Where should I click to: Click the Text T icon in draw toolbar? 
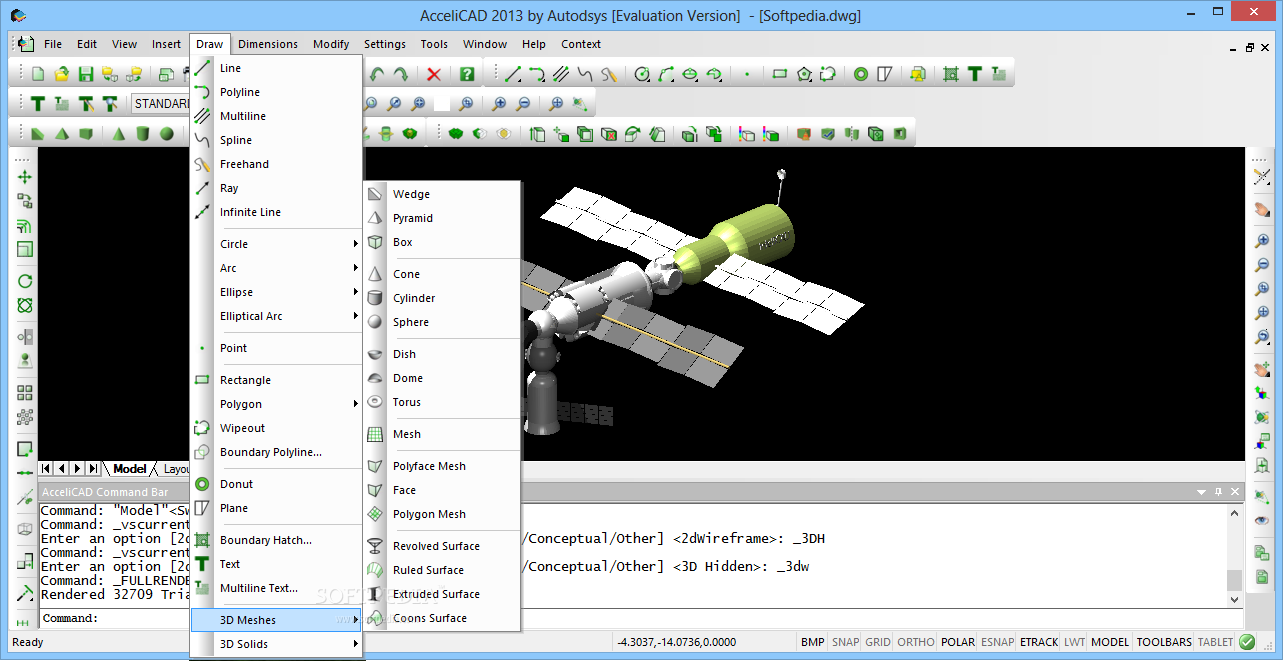[975, 74]
